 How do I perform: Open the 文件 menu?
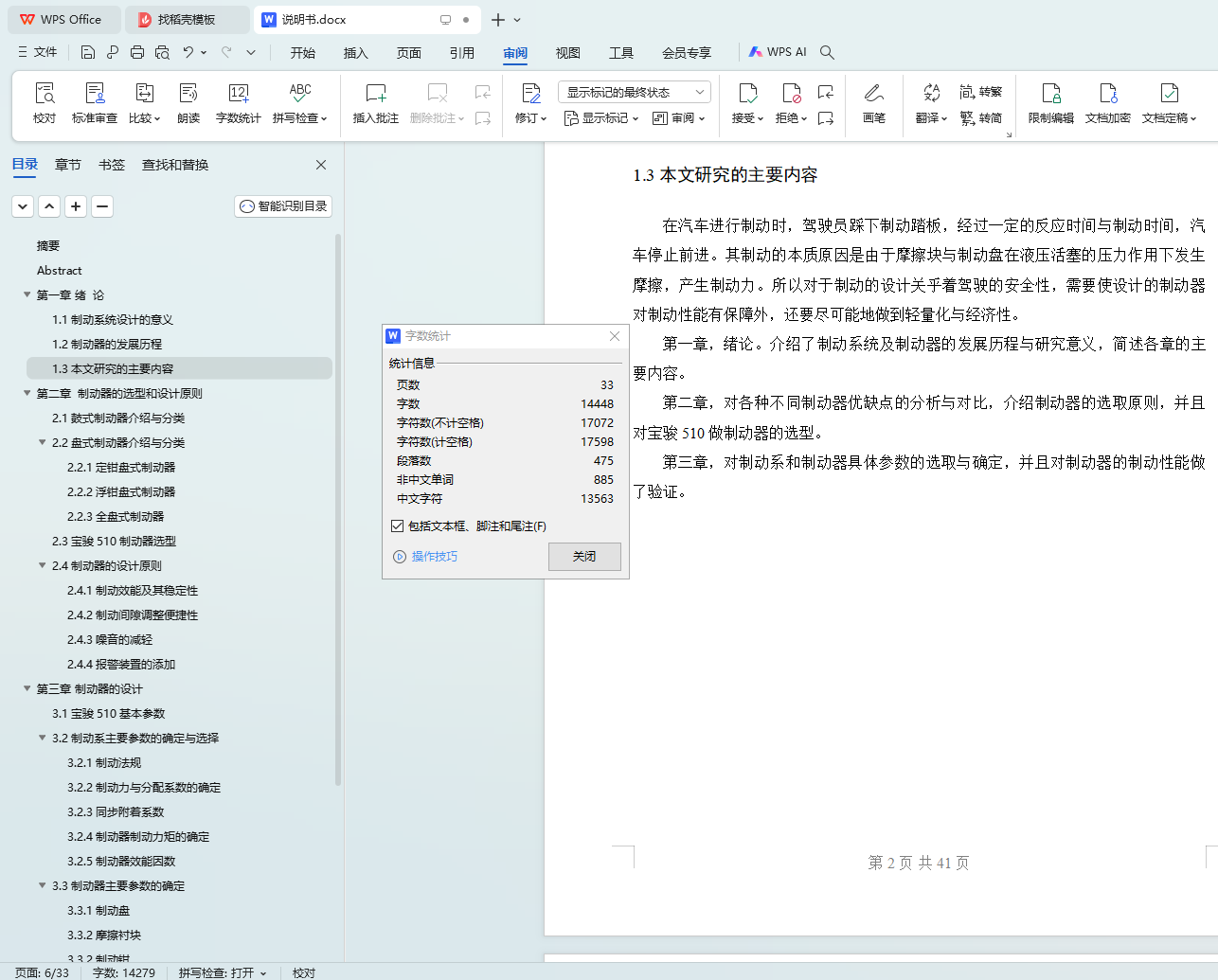(x=38, y=52)
